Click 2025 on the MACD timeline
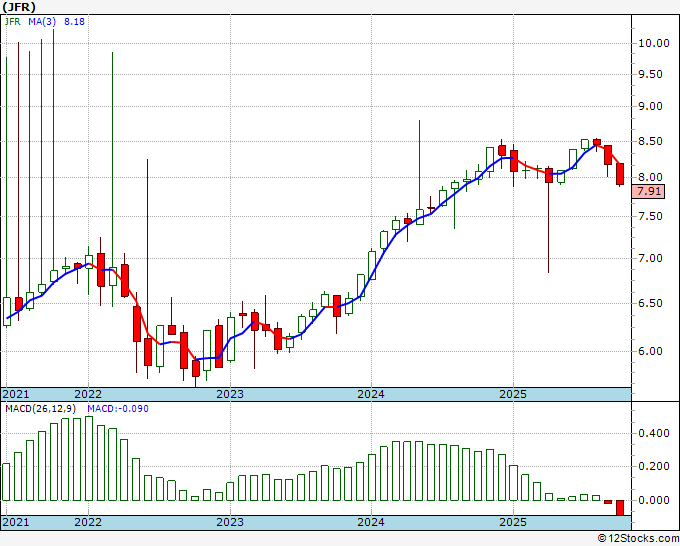 click(x=513, y=522)
